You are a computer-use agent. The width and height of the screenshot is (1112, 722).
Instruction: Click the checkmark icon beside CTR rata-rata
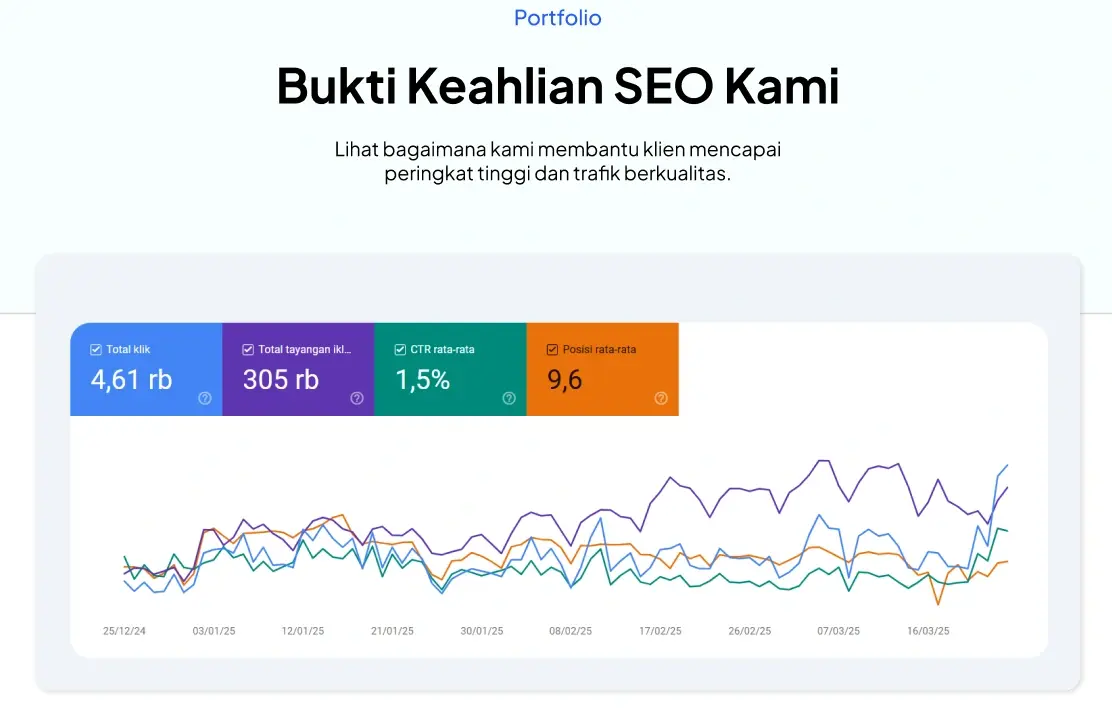[x=398, y=349]
